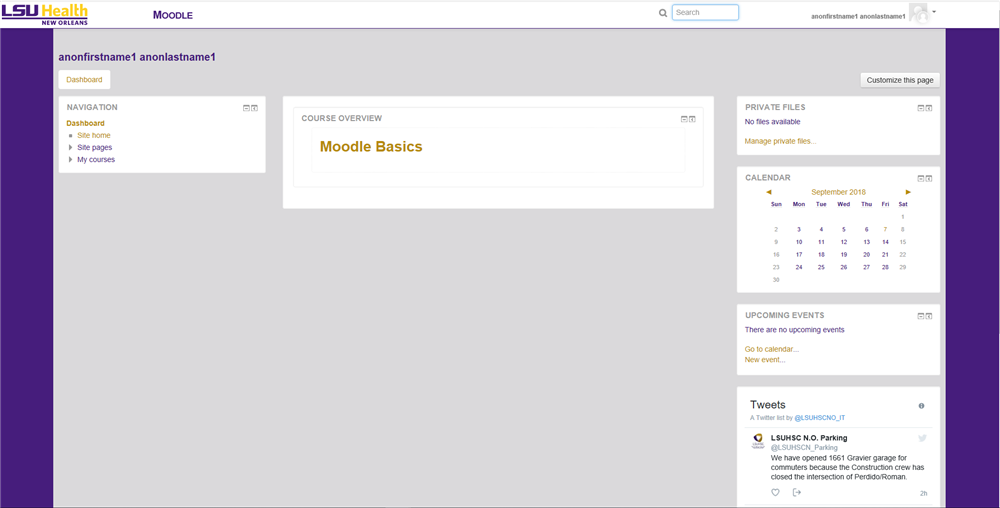
Task: Dock the Upcoming Events block
Action: coord(929,316)
